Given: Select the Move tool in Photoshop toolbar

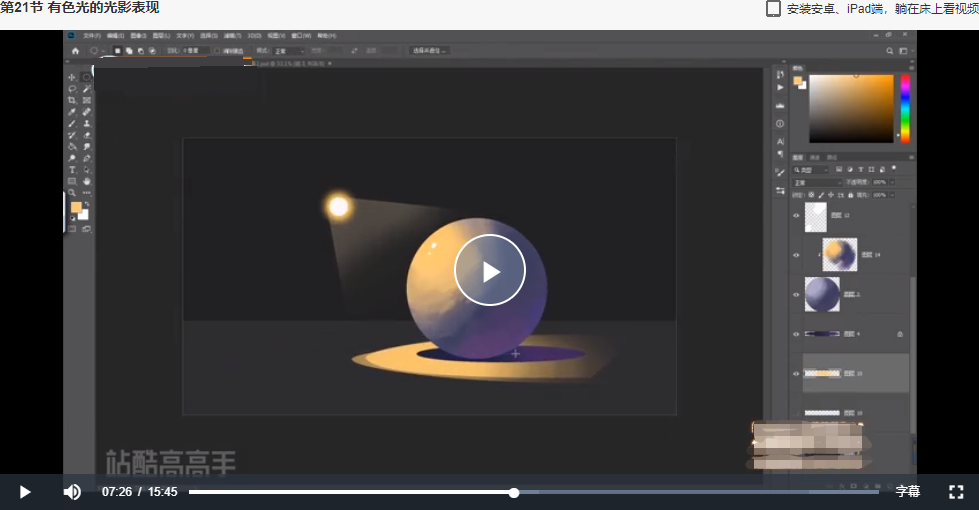Looking at the screenshot, I should [72, 77].
